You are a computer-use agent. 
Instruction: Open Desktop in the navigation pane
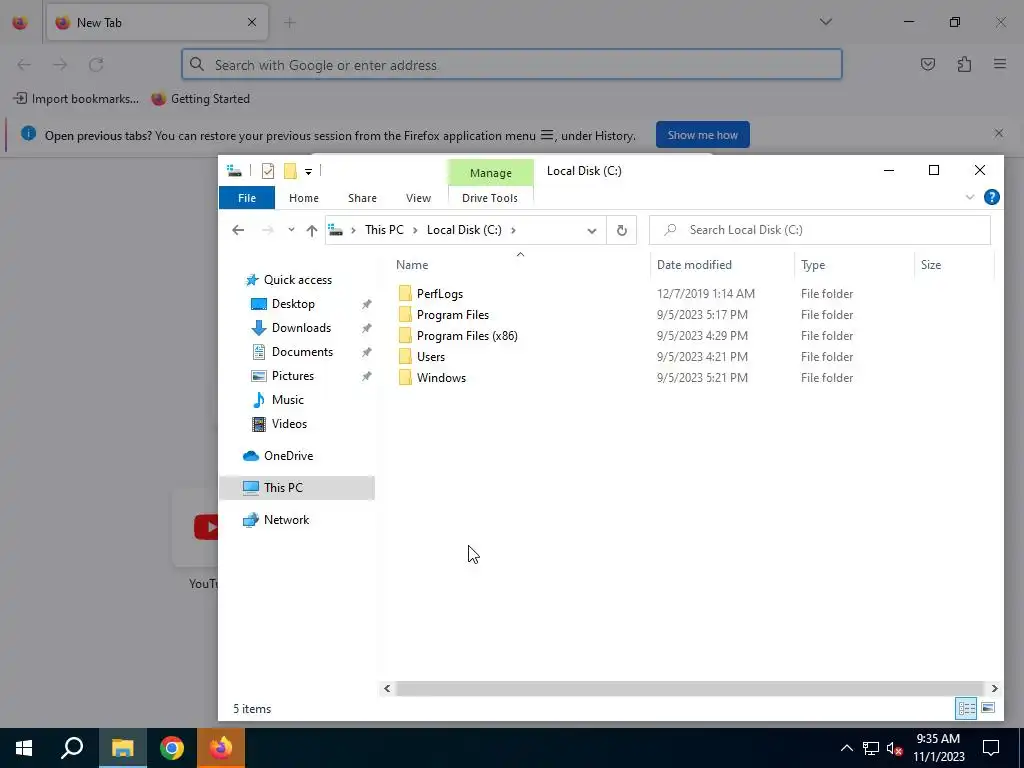tap(293, 304)
